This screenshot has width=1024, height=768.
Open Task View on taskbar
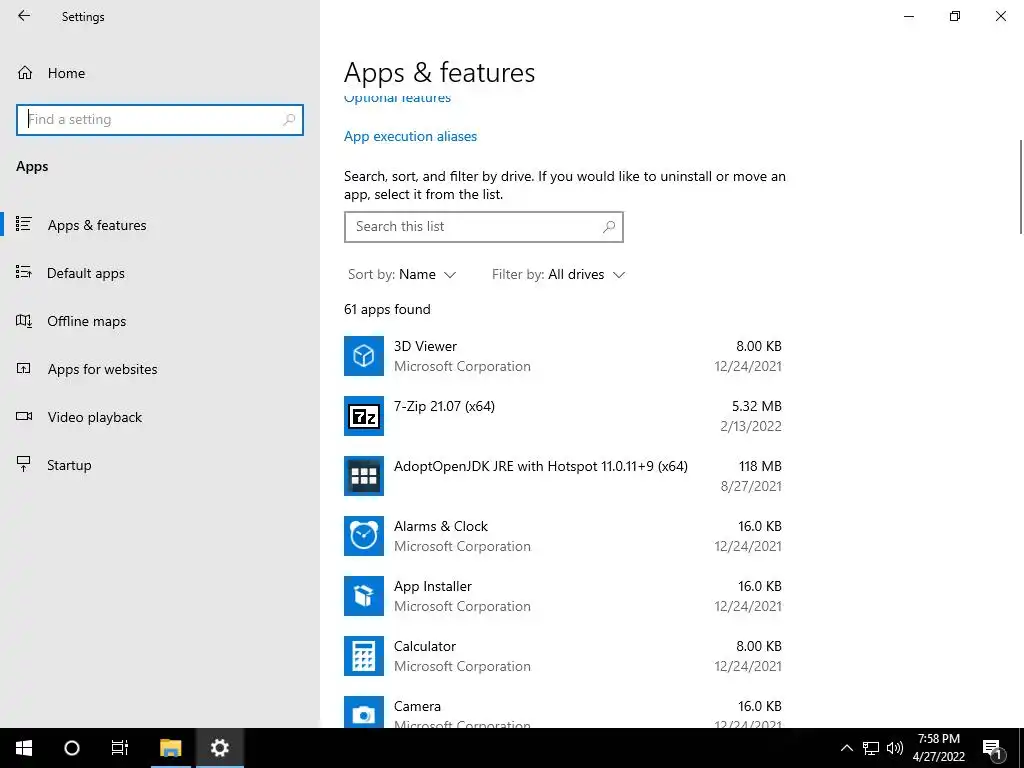(x=120, y=748)
